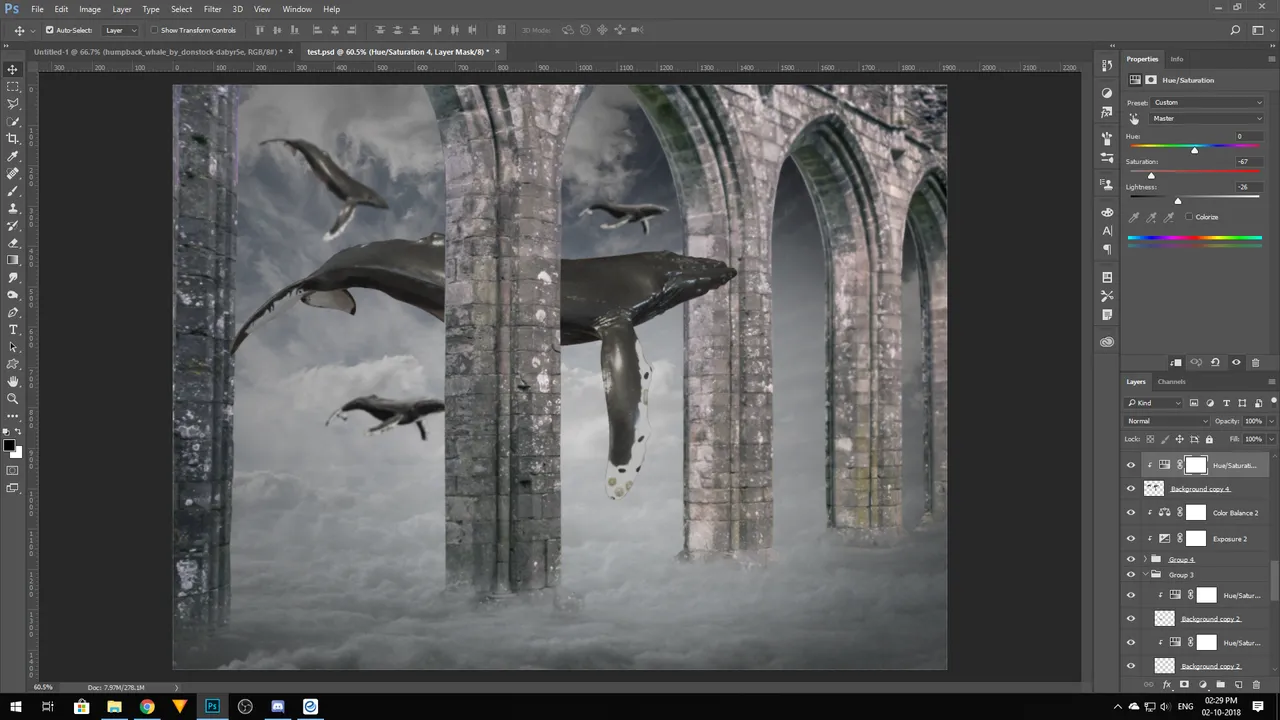The image size is (1280, 720).
Task: Add a layer mask from Layers panel
Action: pyautogui.click(x=1184, y=685)
